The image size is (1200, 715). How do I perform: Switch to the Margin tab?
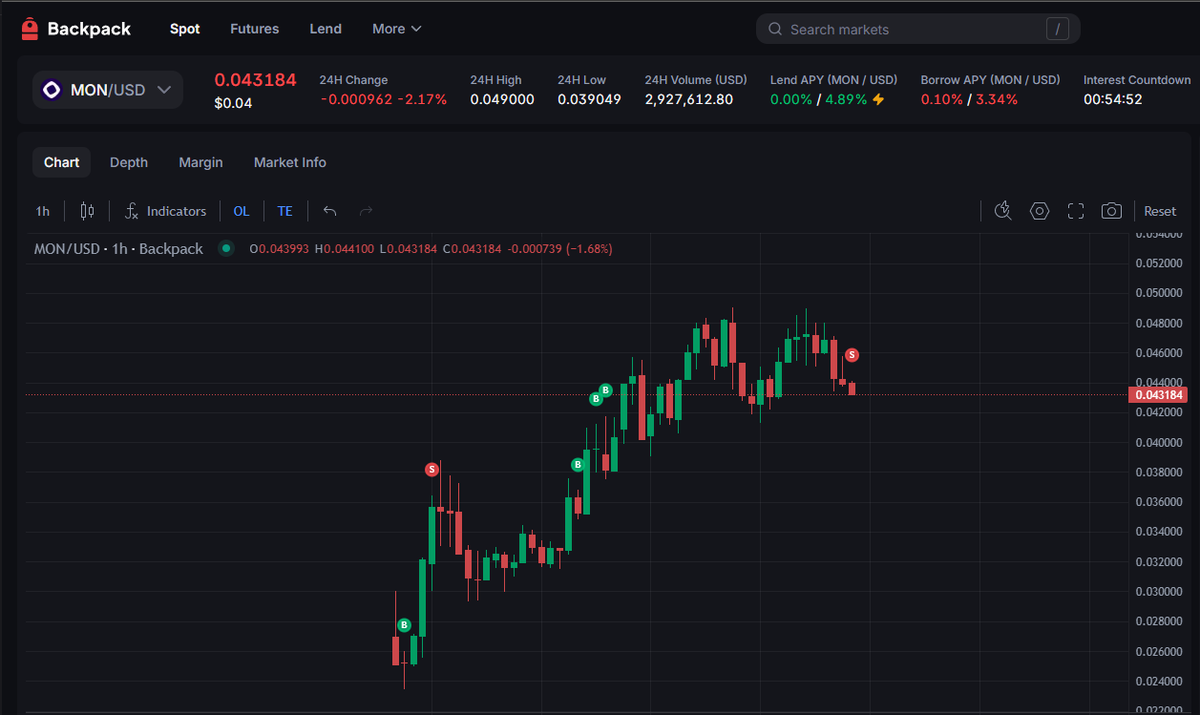201,162
